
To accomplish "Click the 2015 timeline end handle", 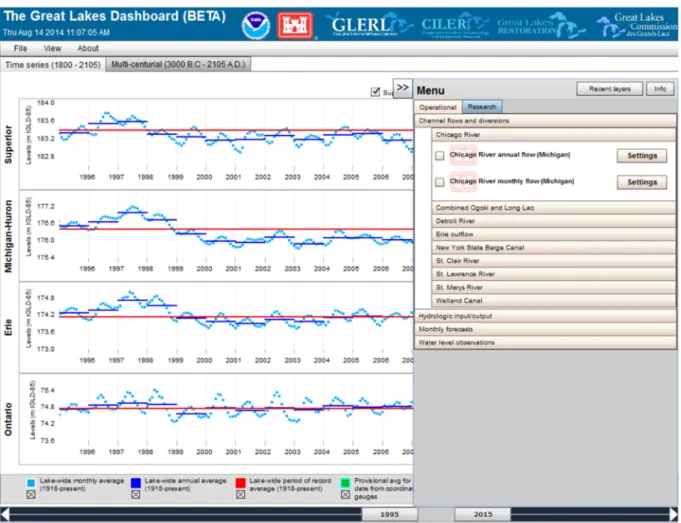I will click(483, 514).
